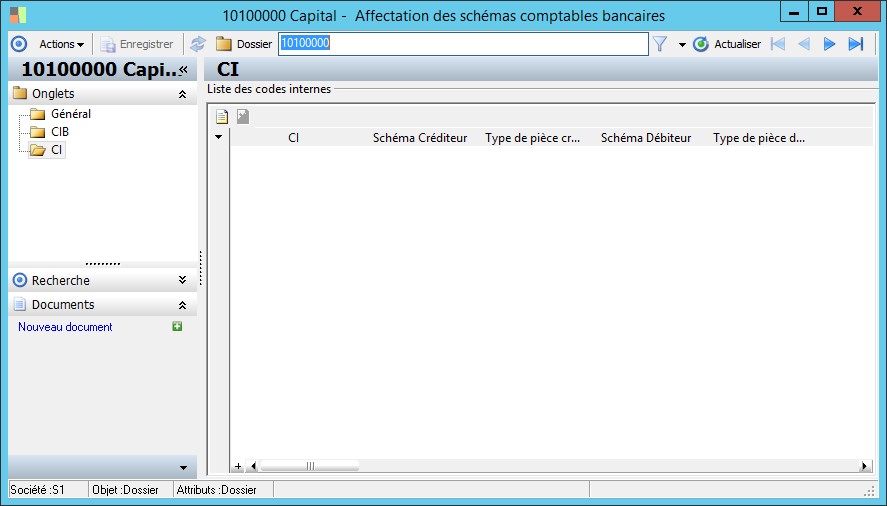Click the horizontal scrollbar thumb
Screen dimensions: 887x506
[x=309, y=466]
